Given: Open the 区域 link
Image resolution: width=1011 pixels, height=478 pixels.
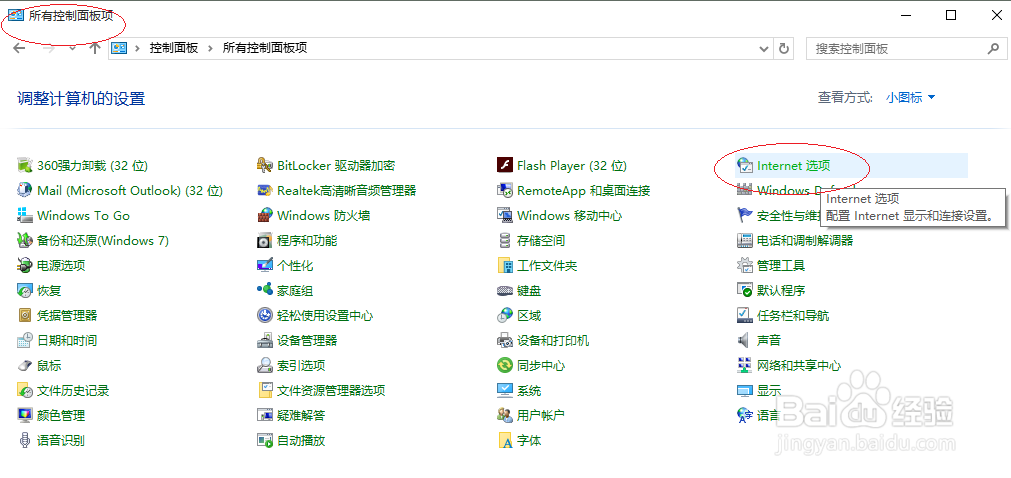Looking at the screenshot, I should pyautogui.click(x=529, y=315).
